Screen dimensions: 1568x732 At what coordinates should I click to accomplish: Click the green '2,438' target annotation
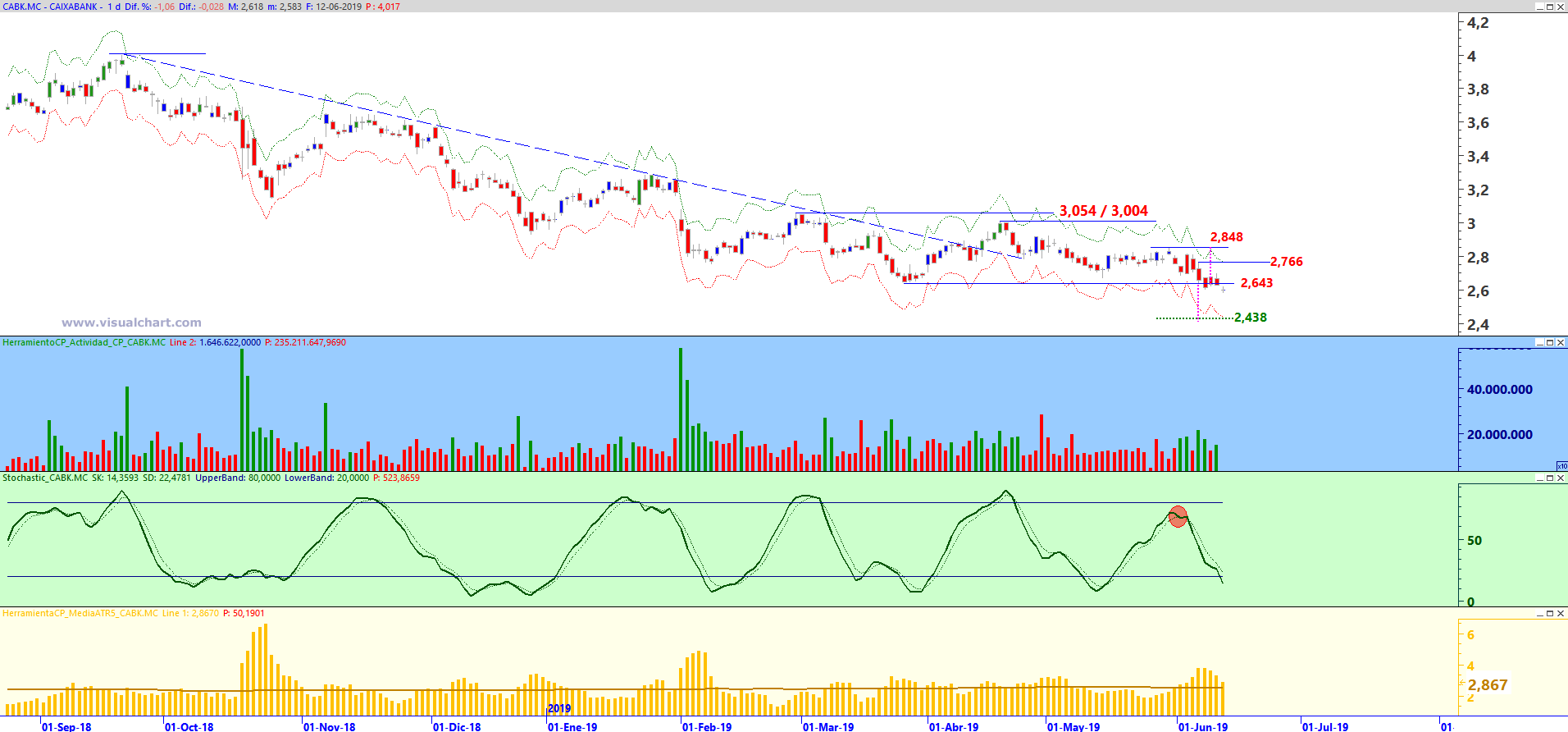tap(1251, 318)
